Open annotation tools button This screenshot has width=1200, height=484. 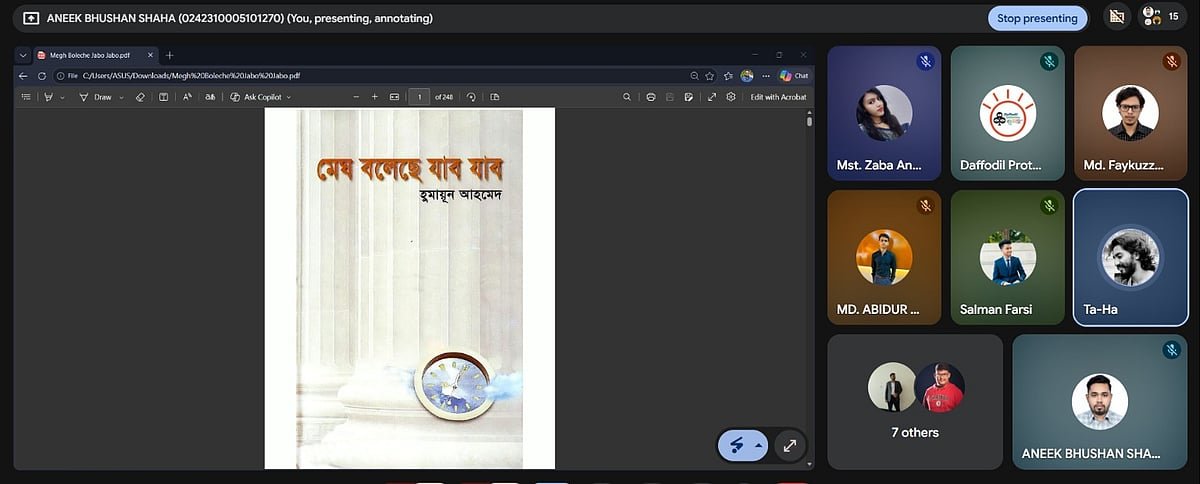click(735, 445)
